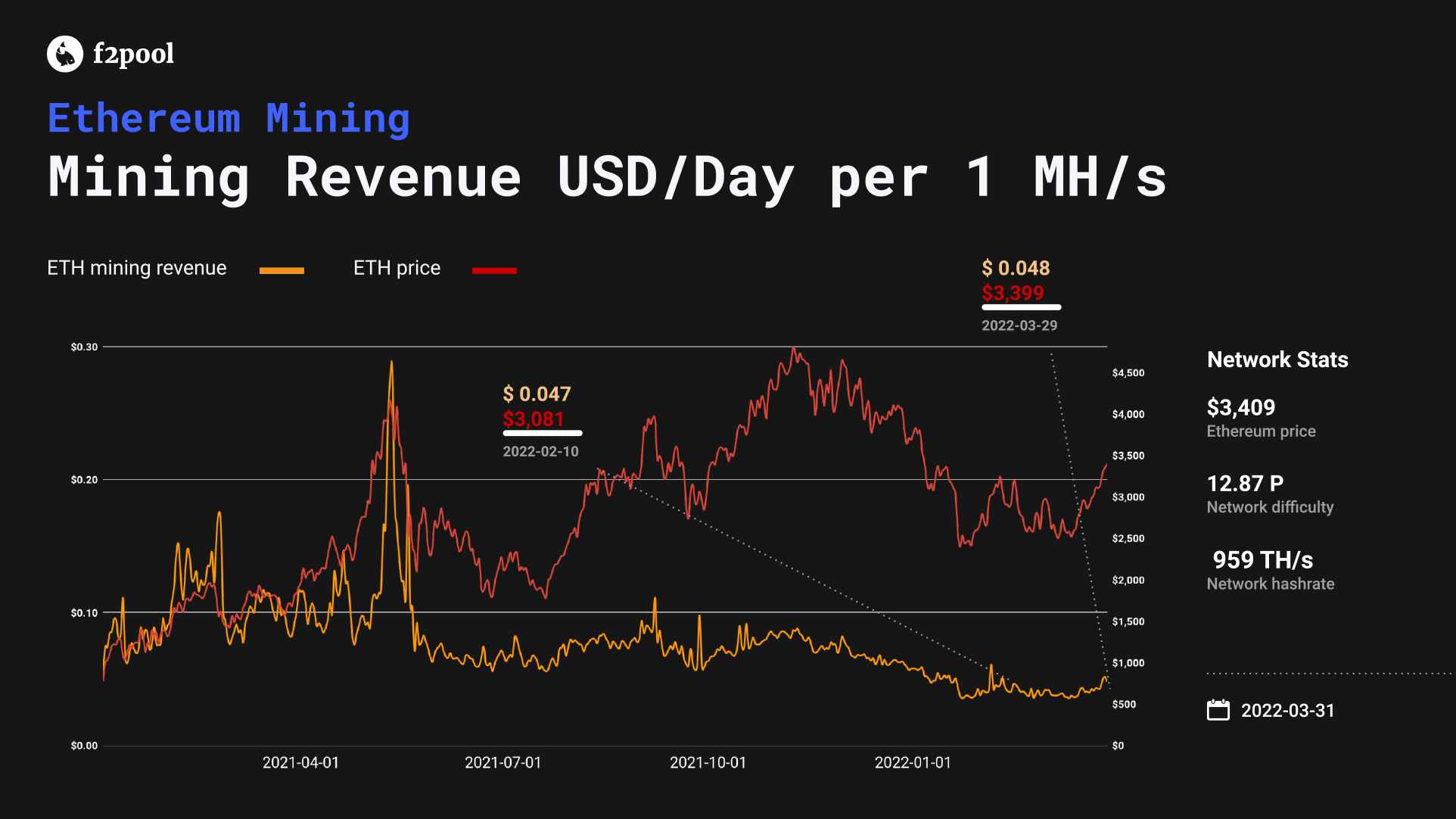Click the $0 right axis label
This screenshot has width=1456, height=819.
point(1118,746)
